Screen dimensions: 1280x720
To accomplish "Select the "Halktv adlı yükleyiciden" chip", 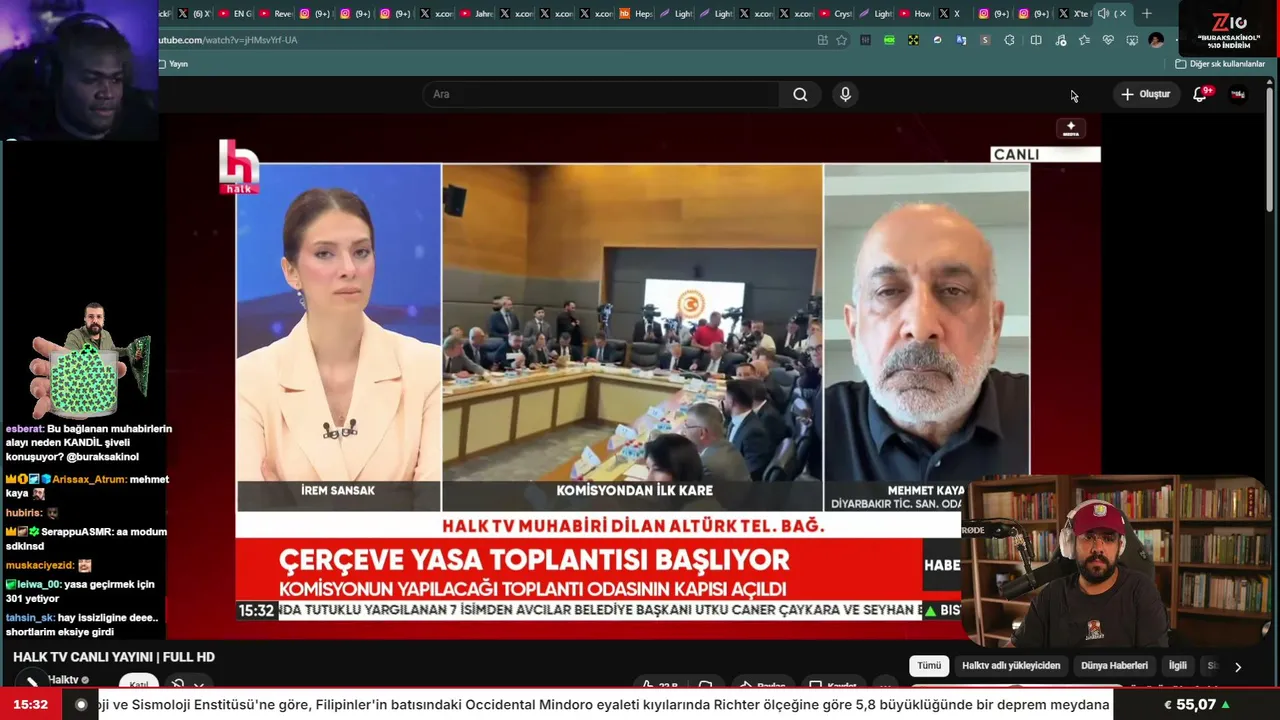I will click(1011, 666).
